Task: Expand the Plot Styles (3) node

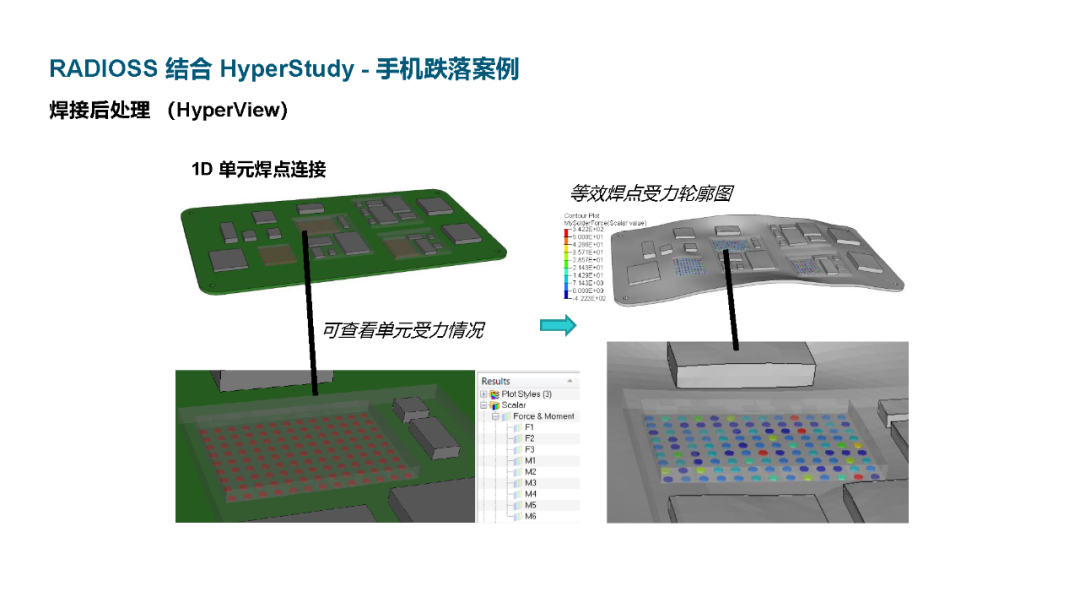Action: click(x=484, y=395)
